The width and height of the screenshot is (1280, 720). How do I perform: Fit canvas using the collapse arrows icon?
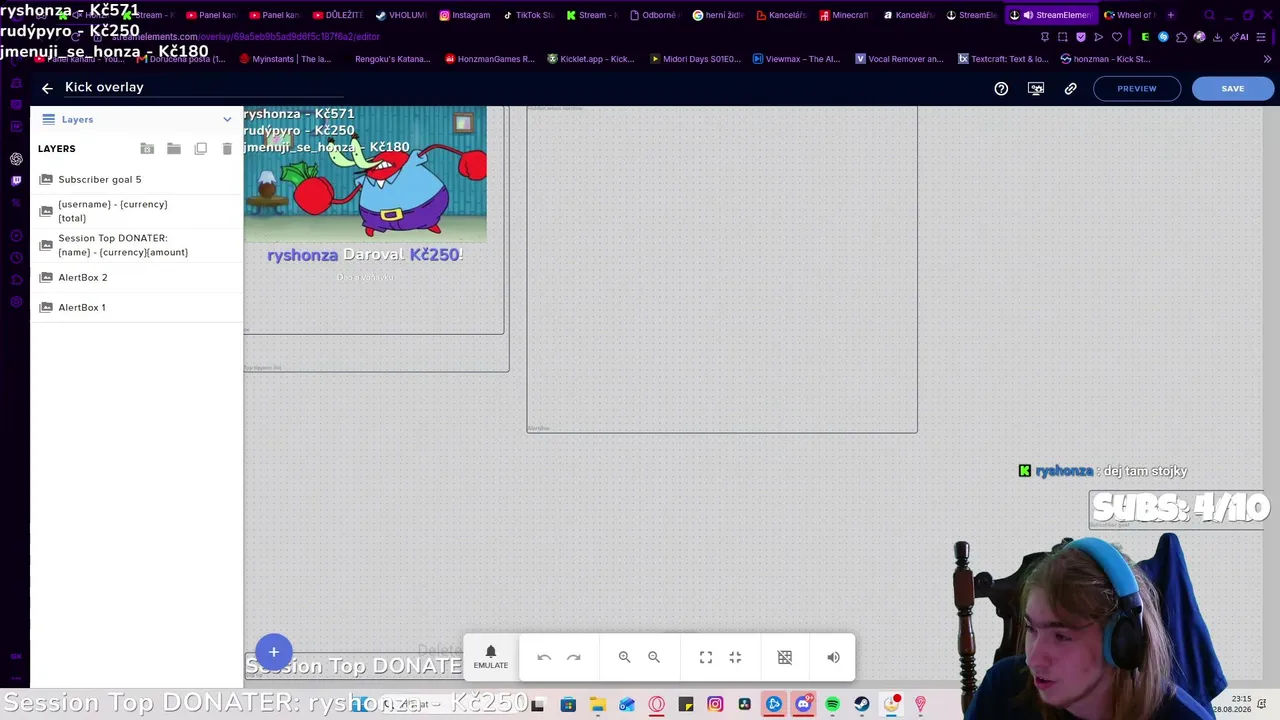coord(735,657)
